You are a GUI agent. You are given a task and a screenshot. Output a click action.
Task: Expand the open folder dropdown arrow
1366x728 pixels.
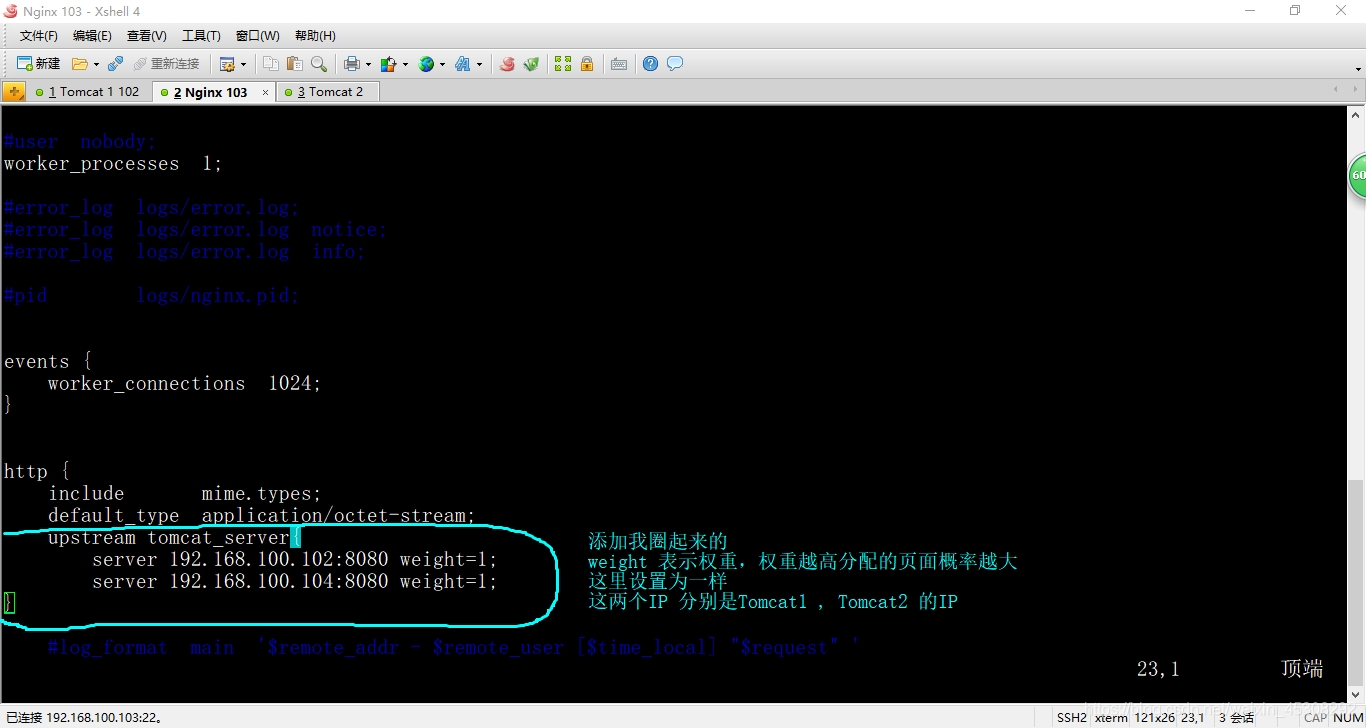point(96,64)
